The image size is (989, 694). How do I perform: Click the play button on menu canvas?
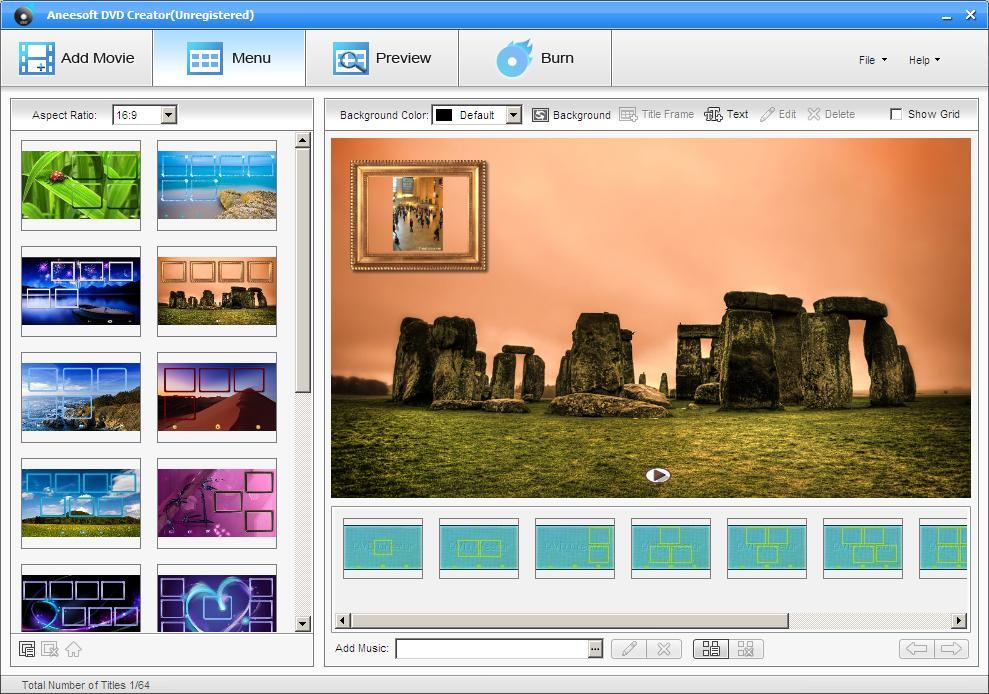658,475
